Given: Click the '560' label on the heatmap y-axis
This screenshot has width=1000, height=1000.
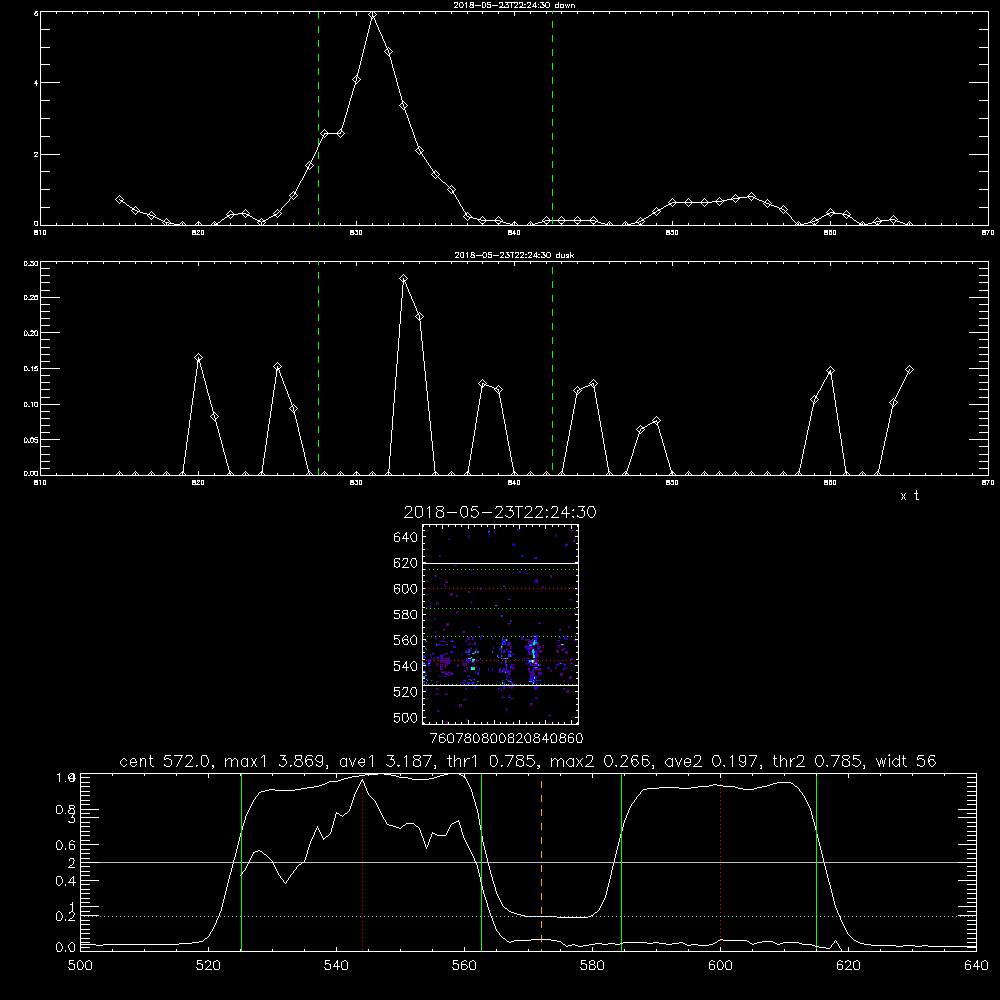Looking at the screenshot, I should click(406, 640).
